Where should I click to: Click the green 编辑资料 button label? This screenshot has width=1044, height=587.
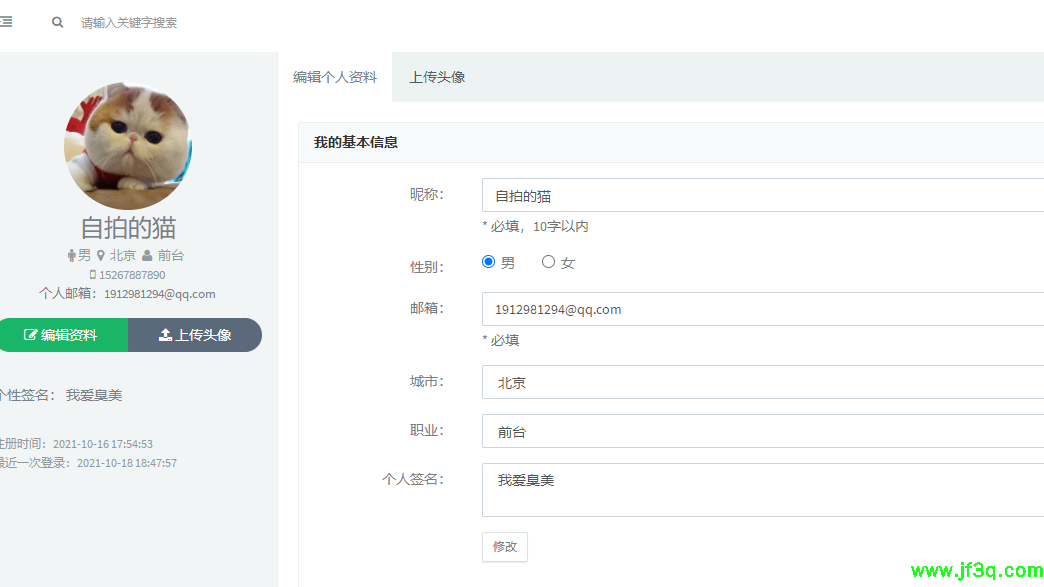click(69, 336)
